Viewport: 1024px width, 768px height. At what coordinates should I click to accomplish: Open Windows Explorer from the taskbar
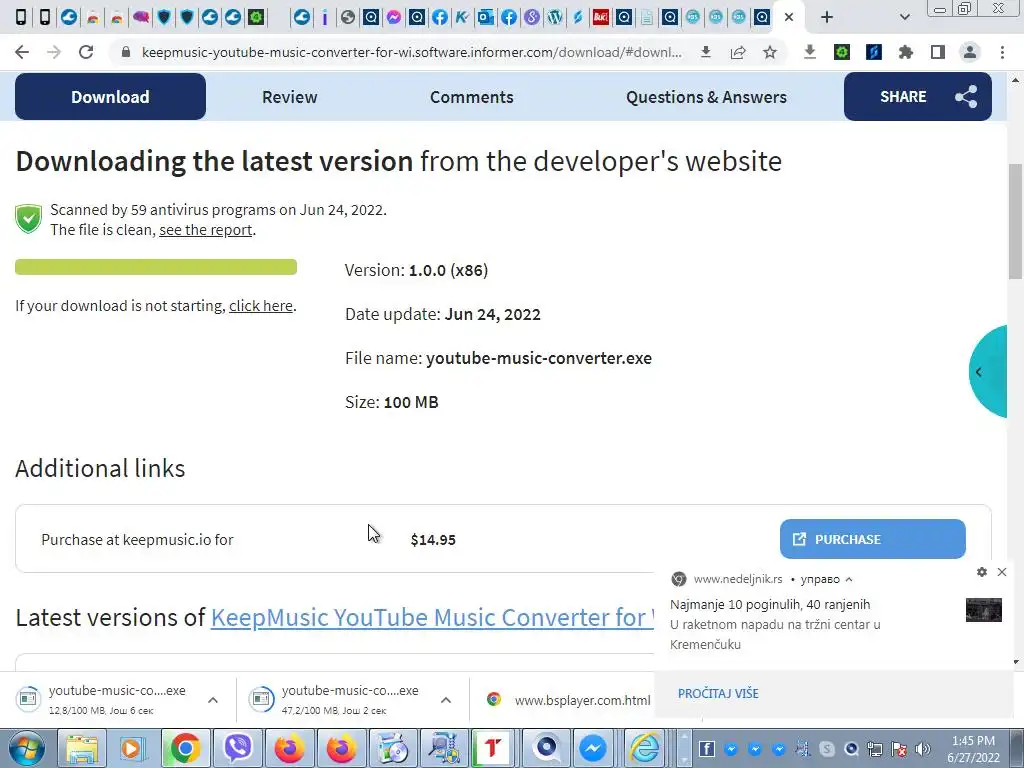point(82,748)
